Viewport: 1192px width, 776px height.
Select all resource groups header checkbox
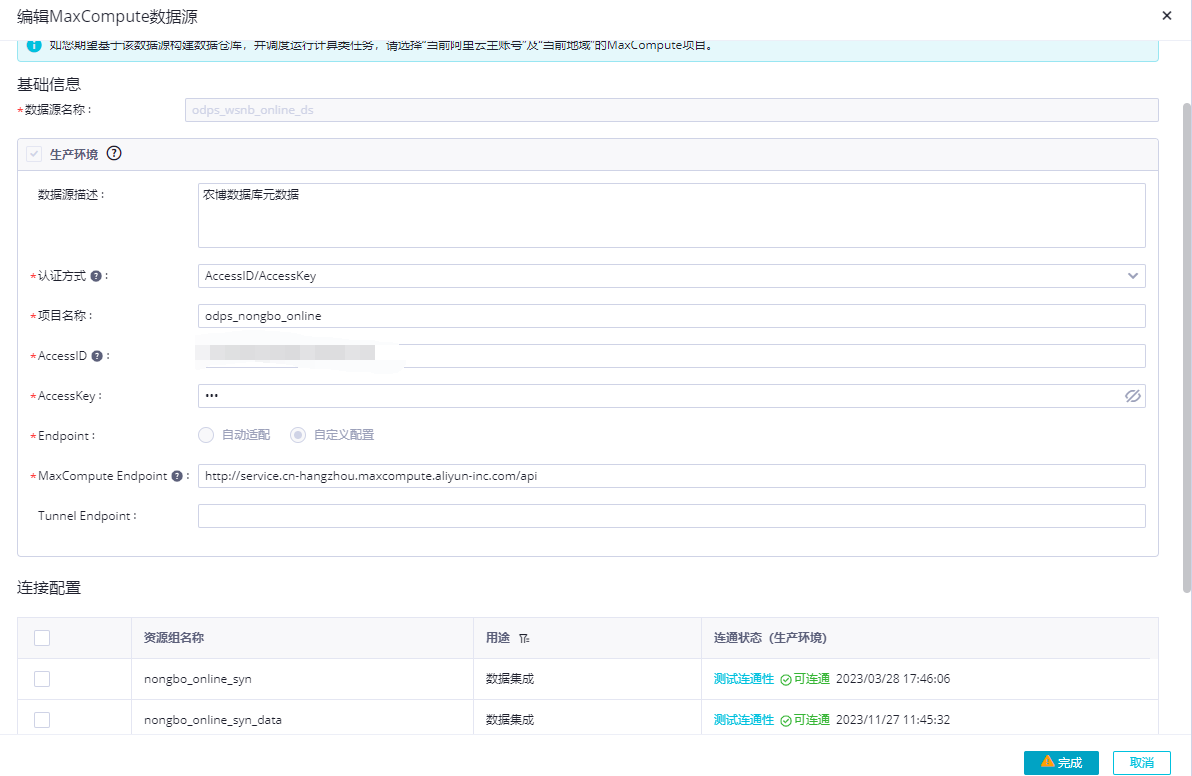(x=42, y=638)
